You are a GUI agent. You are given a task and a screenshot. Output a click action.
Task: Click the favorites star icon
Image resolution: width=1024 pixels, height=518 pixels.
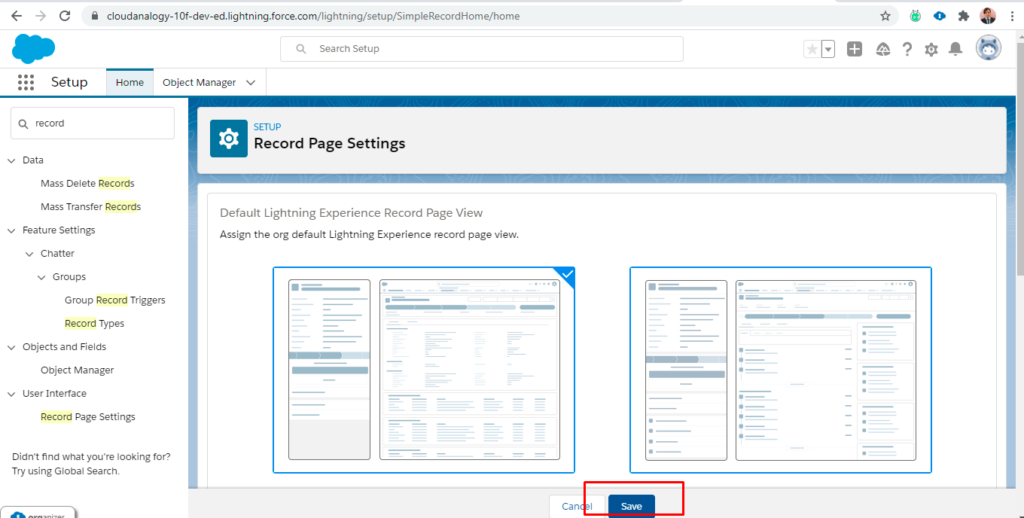(811, 49)
